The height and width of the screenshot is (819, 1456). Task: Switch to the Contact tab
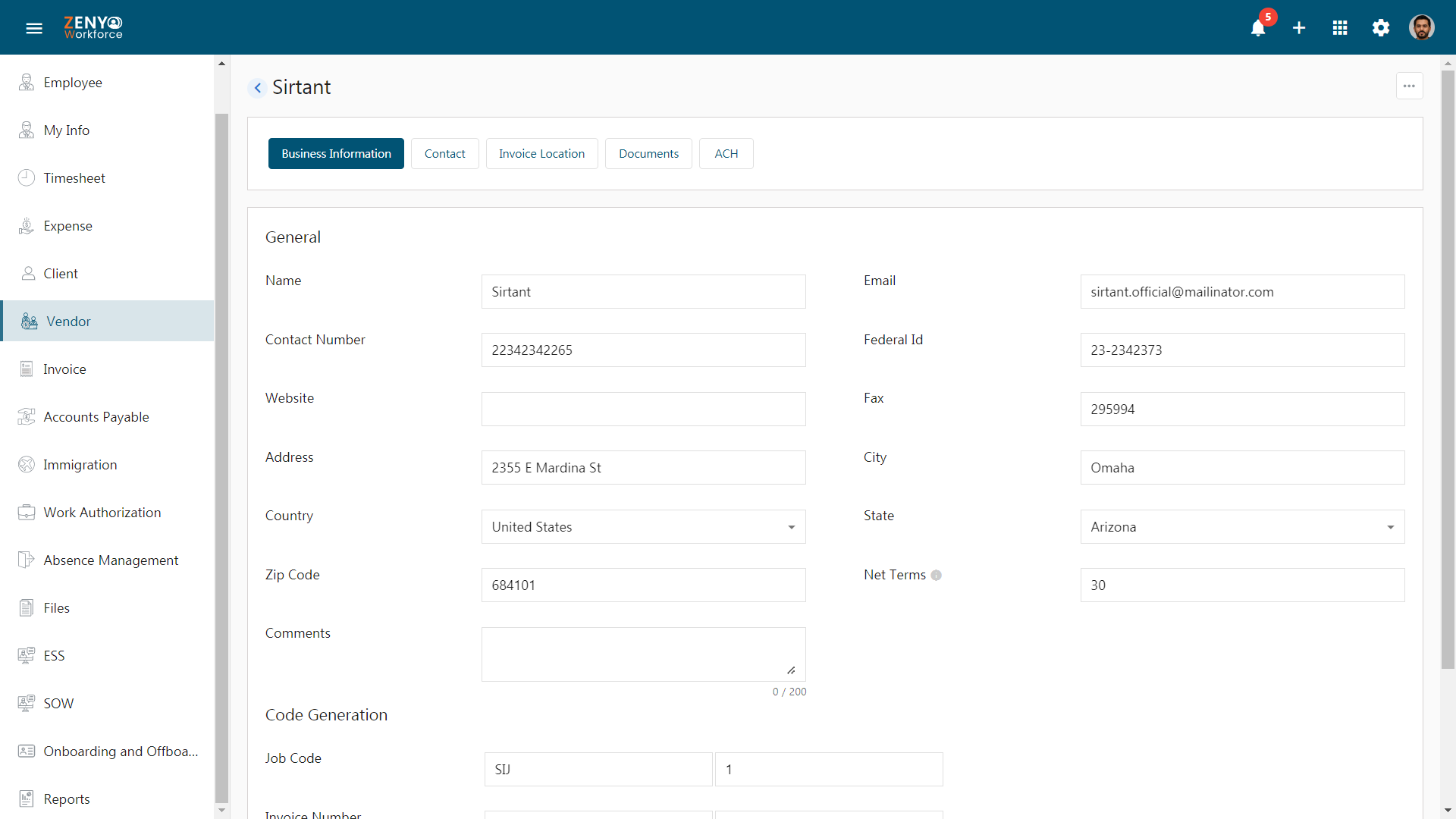click(x=445, y=153)
